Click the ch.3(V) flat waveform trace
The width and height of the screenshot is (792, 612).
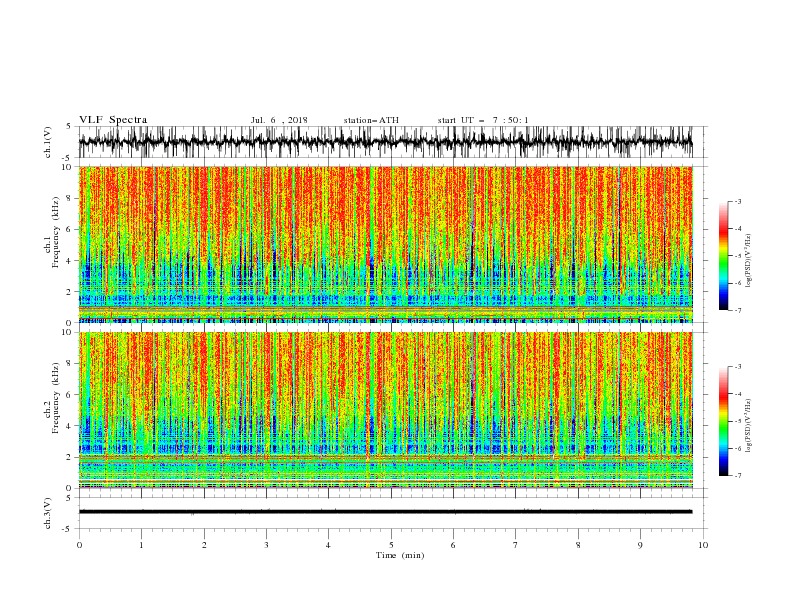[x=385, y=512]
